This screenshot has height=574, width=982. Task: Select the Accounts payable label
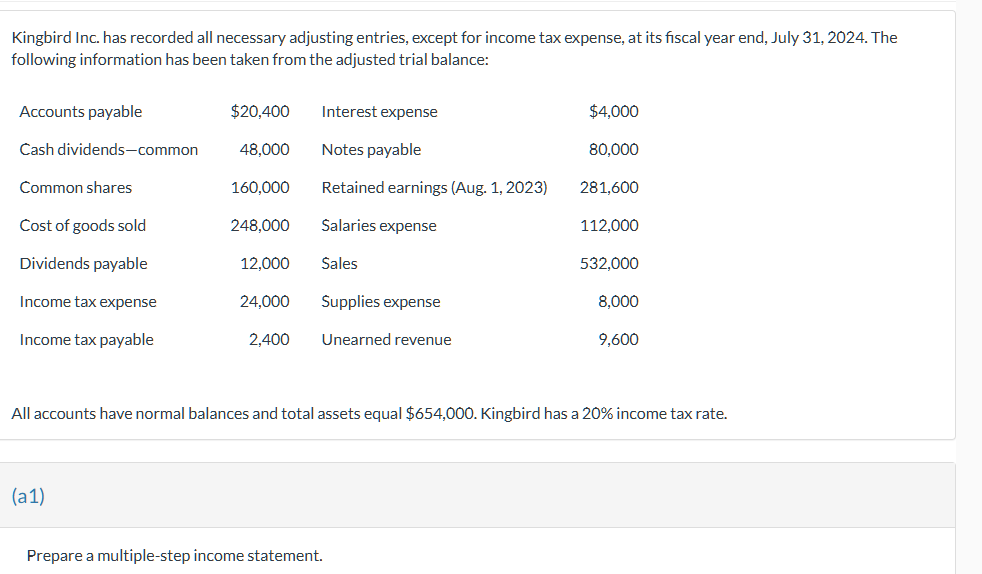click(81, 112)
